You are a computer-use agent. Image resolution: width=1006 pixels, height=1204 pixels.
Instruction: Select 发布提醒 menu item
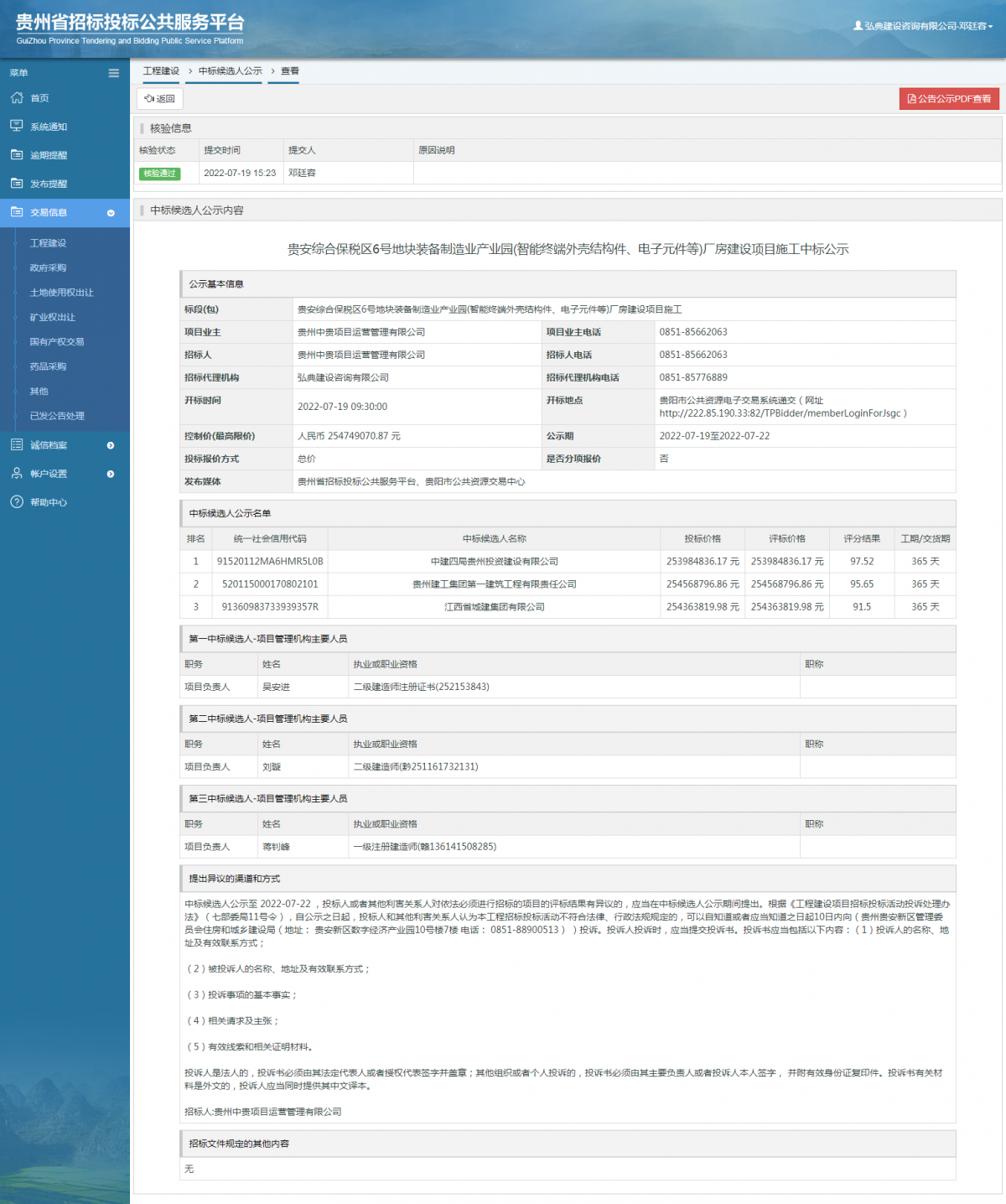tap(49, 184)
